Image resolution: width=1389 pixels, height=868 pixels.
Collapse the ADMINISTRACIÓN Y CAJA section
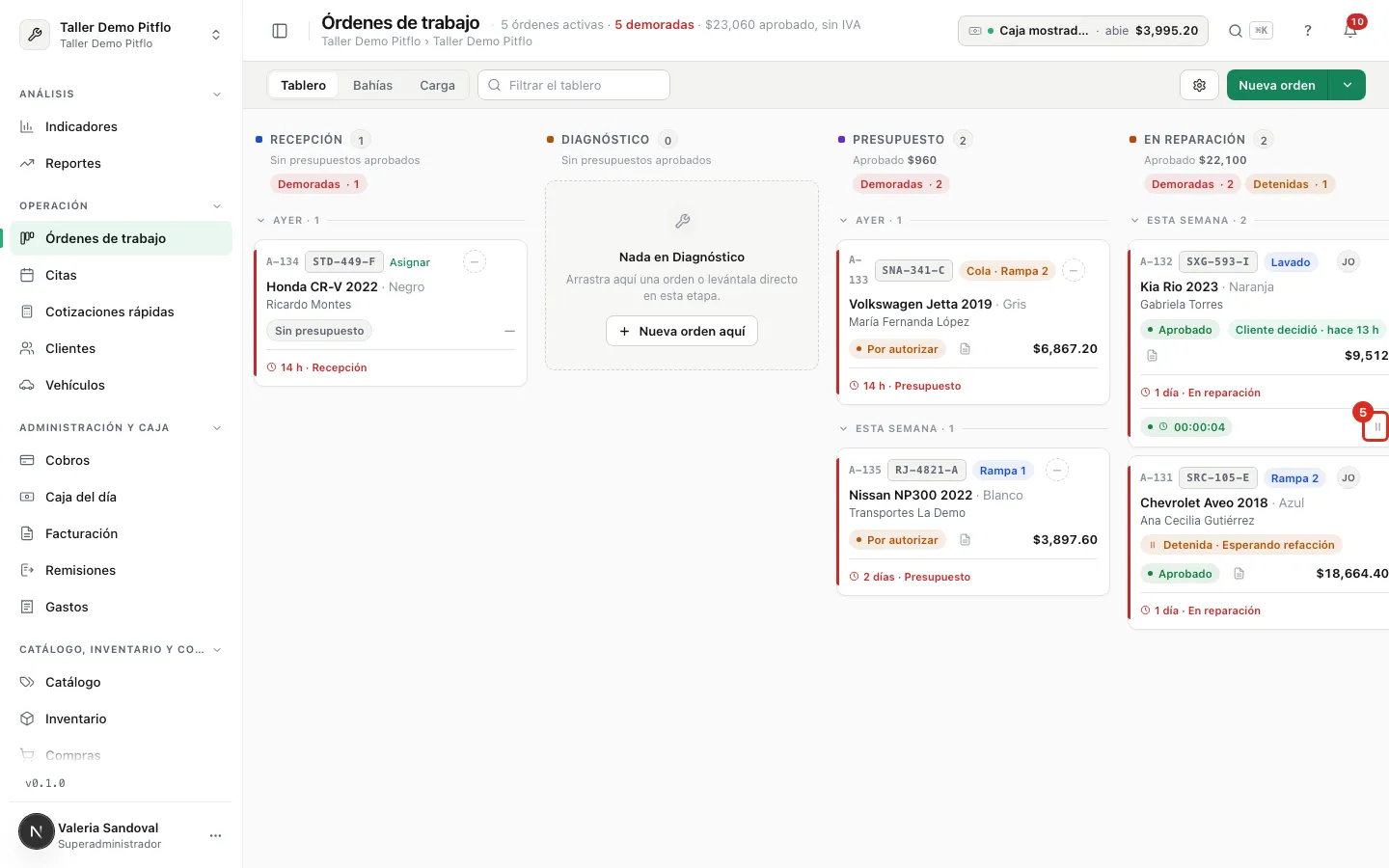217,428
